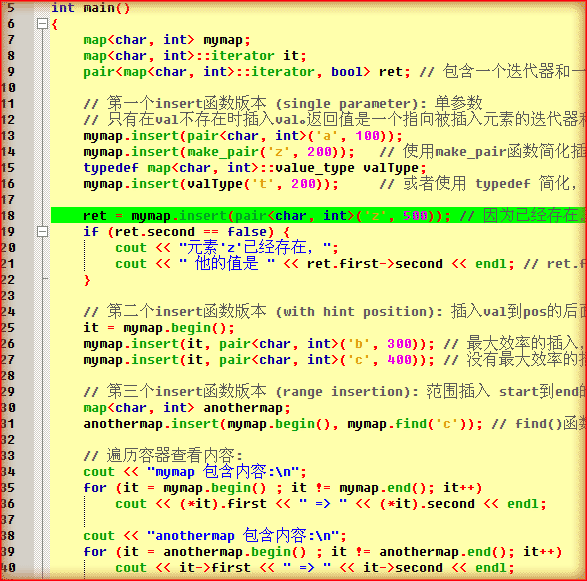Click 'bool> ret;' in the pair declaration
The height and width of the screenshot is (581, 587).
(x=371, y=72)
